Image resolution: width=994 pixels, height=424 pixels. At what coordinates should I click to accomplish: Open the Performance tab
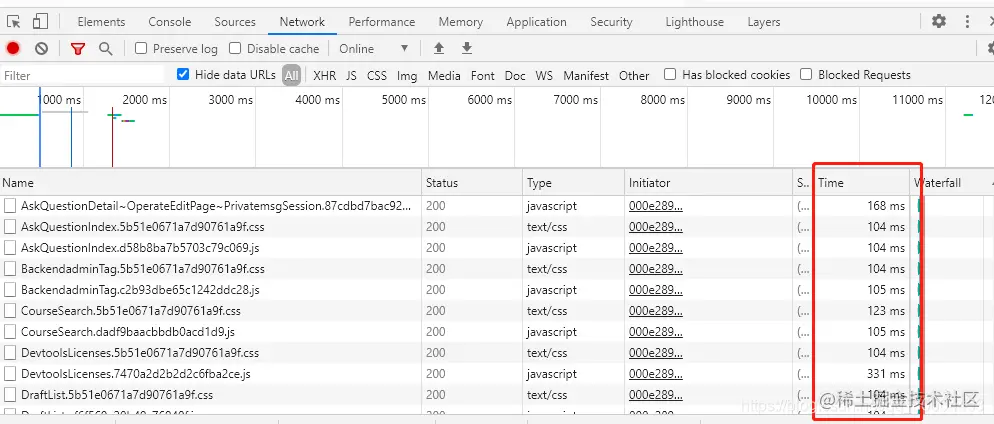(382, 22)
